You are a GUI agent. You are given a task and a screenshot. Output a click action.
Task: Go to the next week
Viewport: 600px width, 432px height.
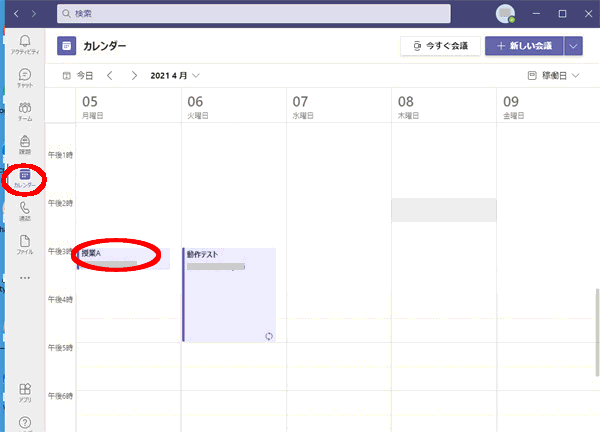coord(133,75)
